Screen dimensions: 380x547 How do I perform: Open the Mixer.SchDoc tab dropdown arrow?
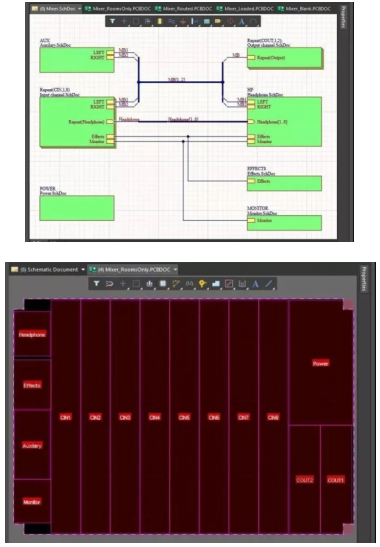point(80,8)
